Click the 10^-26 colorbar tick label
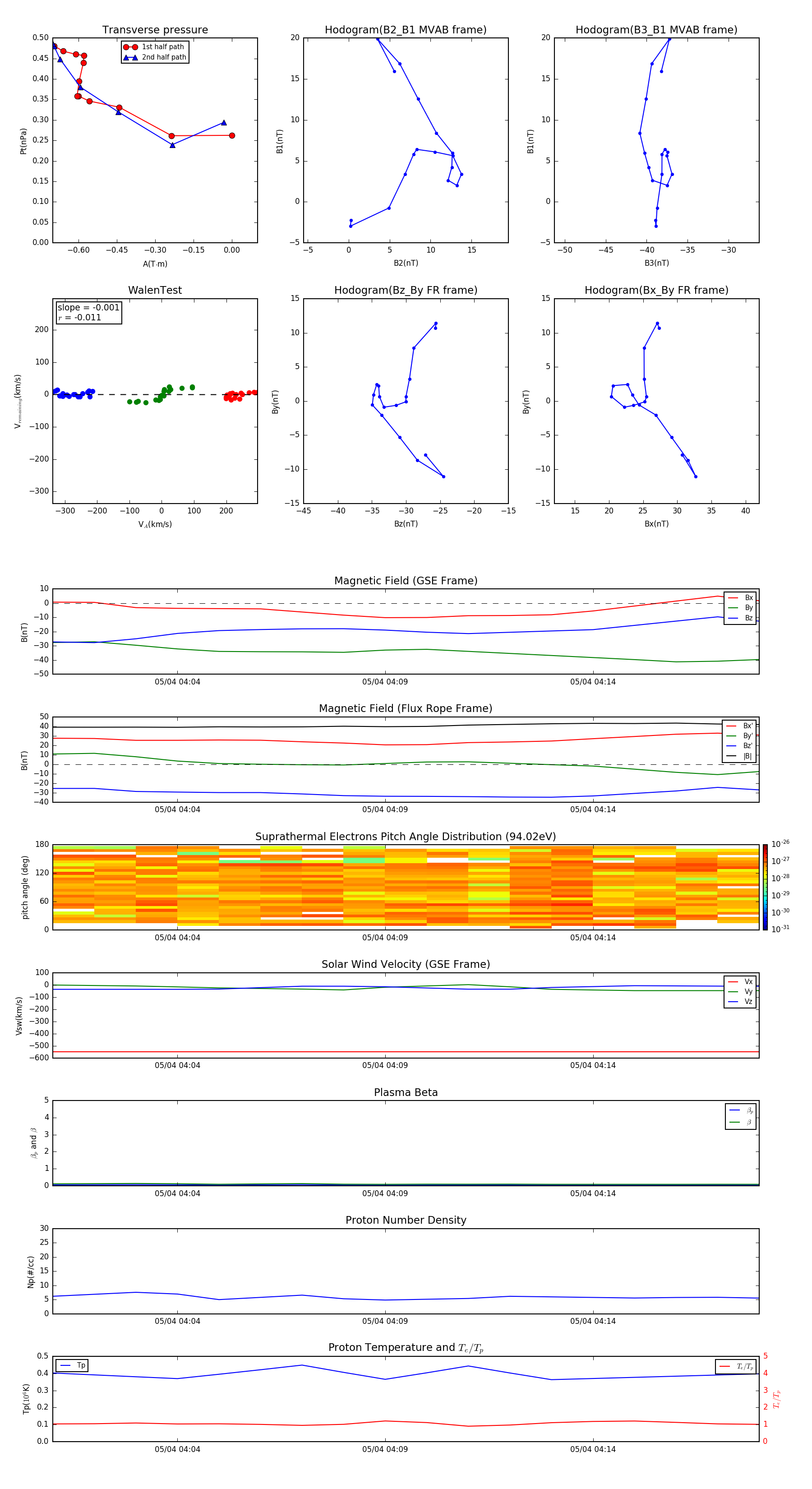The image size is (812, 1489). click(780, 844)
